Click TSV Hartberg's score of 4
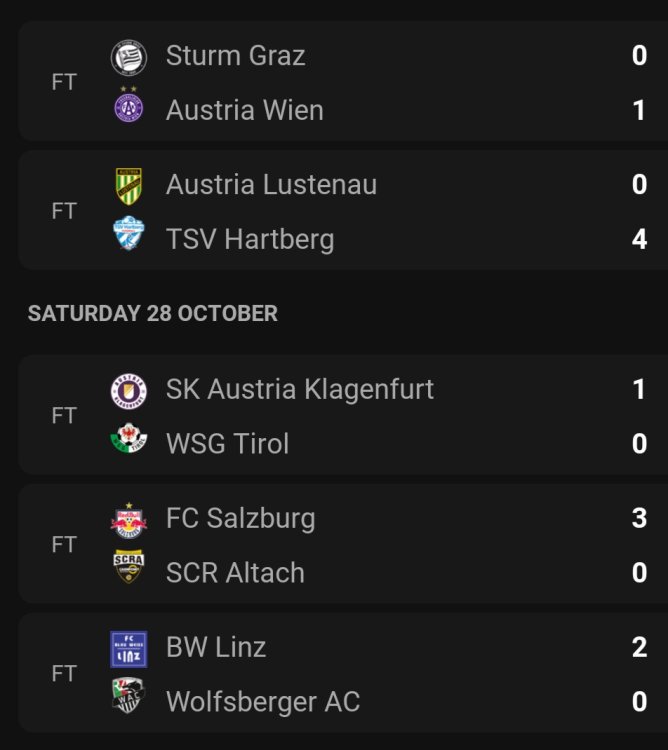 (639, 239)
